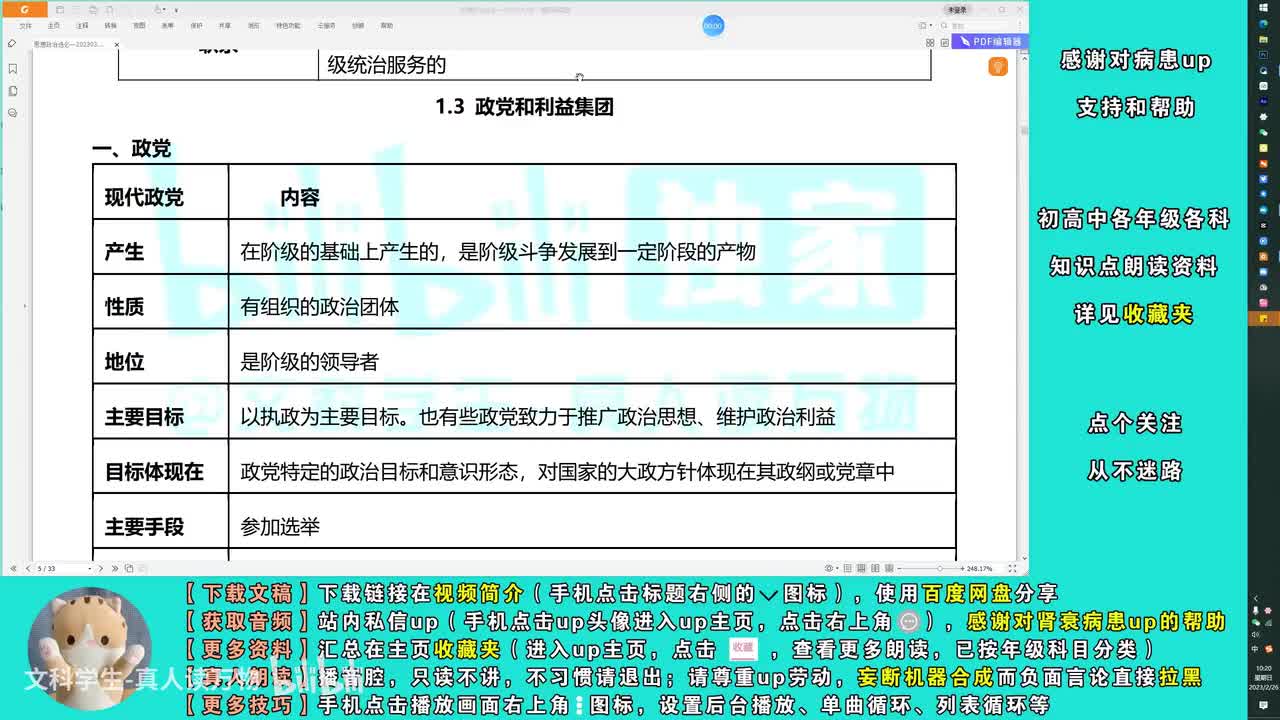The width and height of the screenshot is (1280, 720).
Task: Click the grid view icon left of PDF编辑器
Action: coord(930,42)
